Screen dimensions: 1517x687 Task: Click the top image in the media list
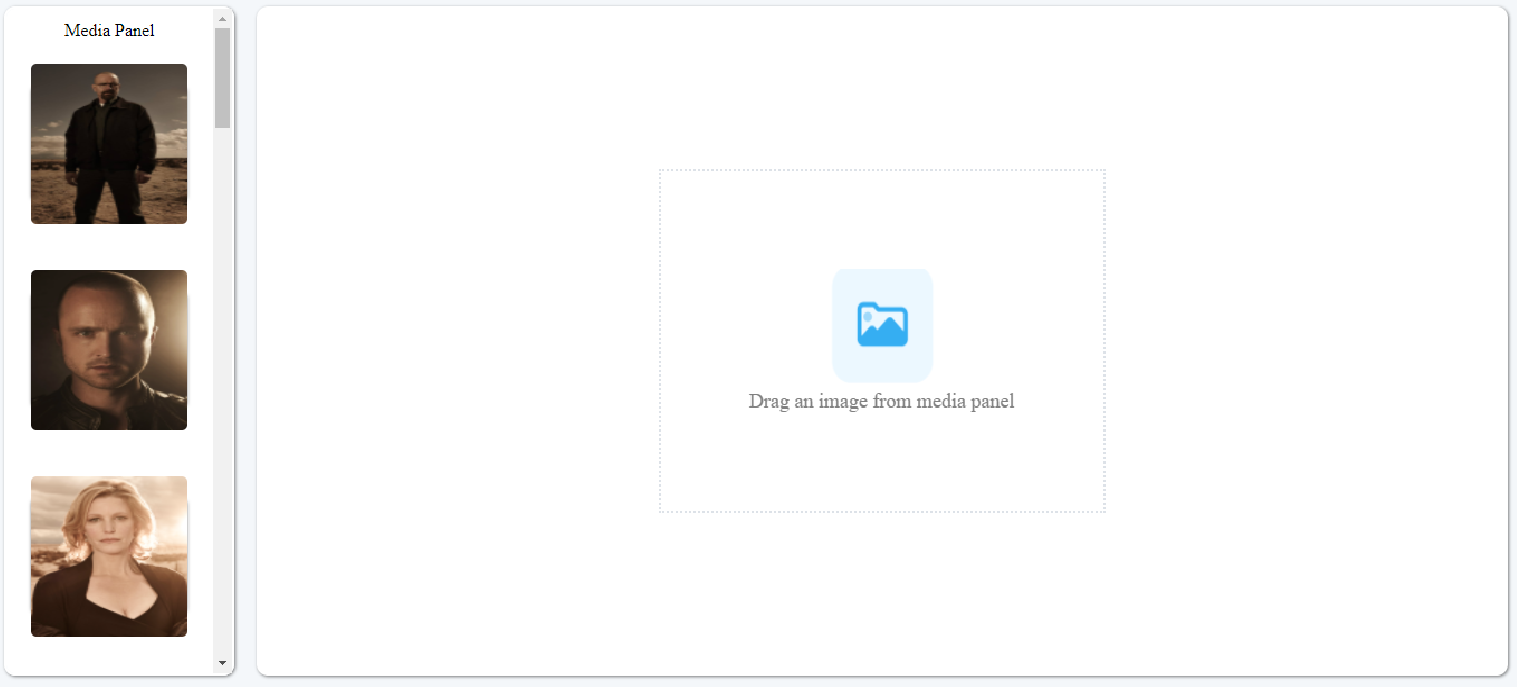[108, 143]
